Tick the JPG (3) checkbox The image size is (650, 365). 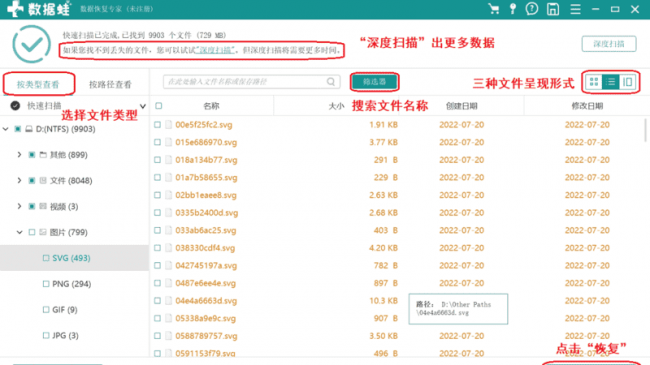point(46,335)
